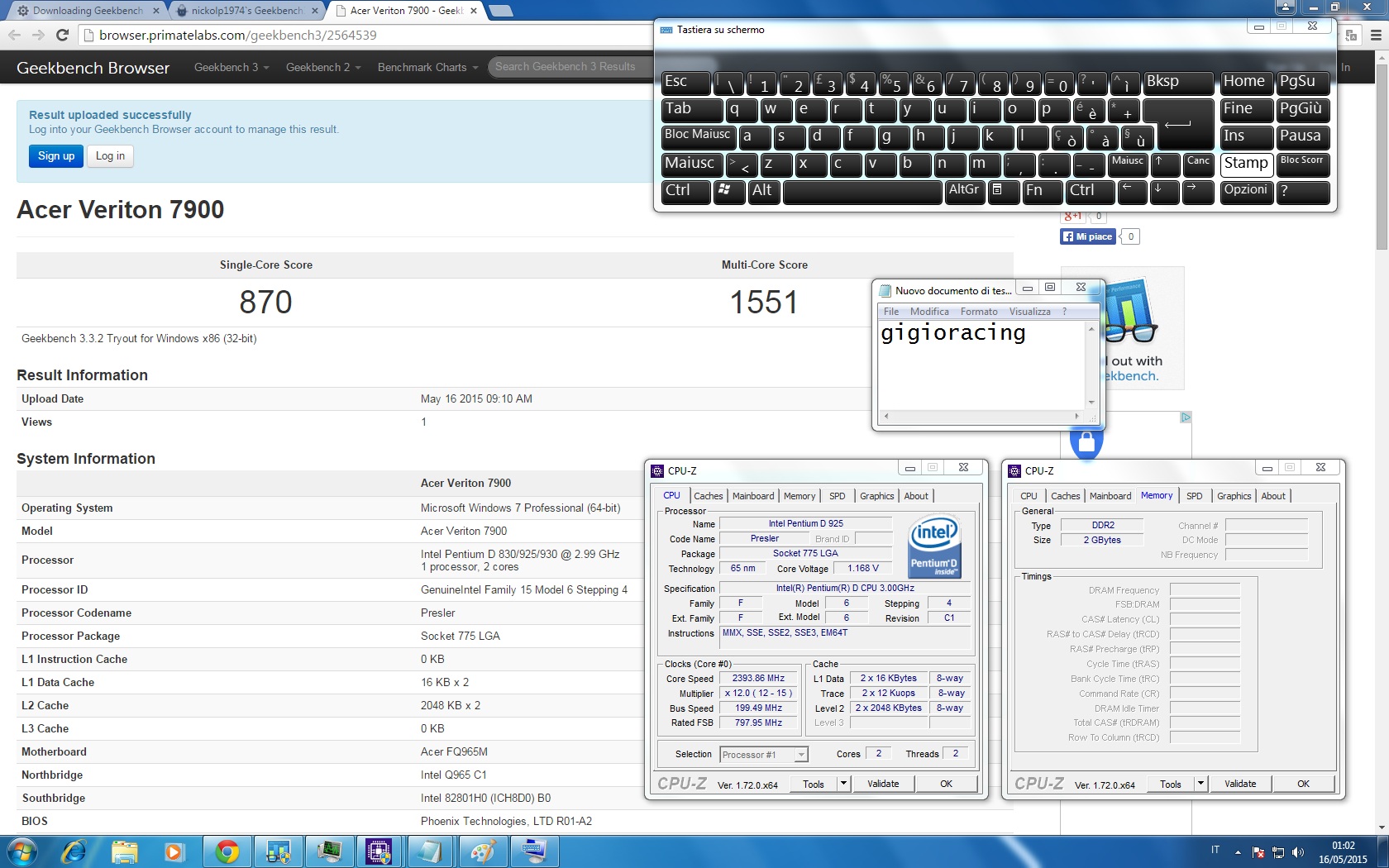Switch to Google Chrome in the taskbar
1389x868 pixels.
[227, 851]
